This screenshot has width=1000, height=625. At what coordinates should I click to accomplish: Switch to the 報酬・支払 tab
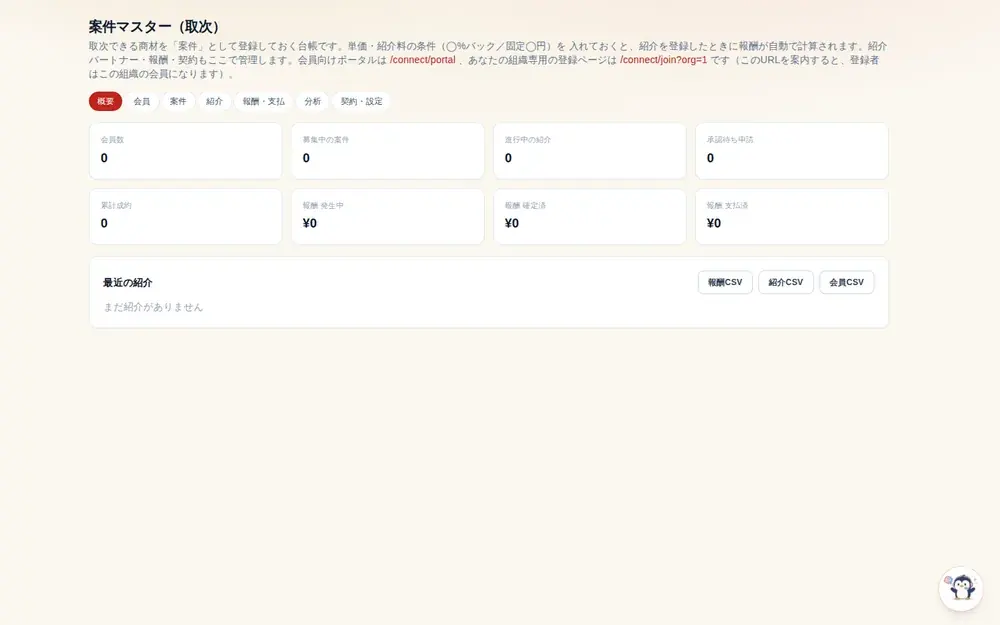coord(263,101)
